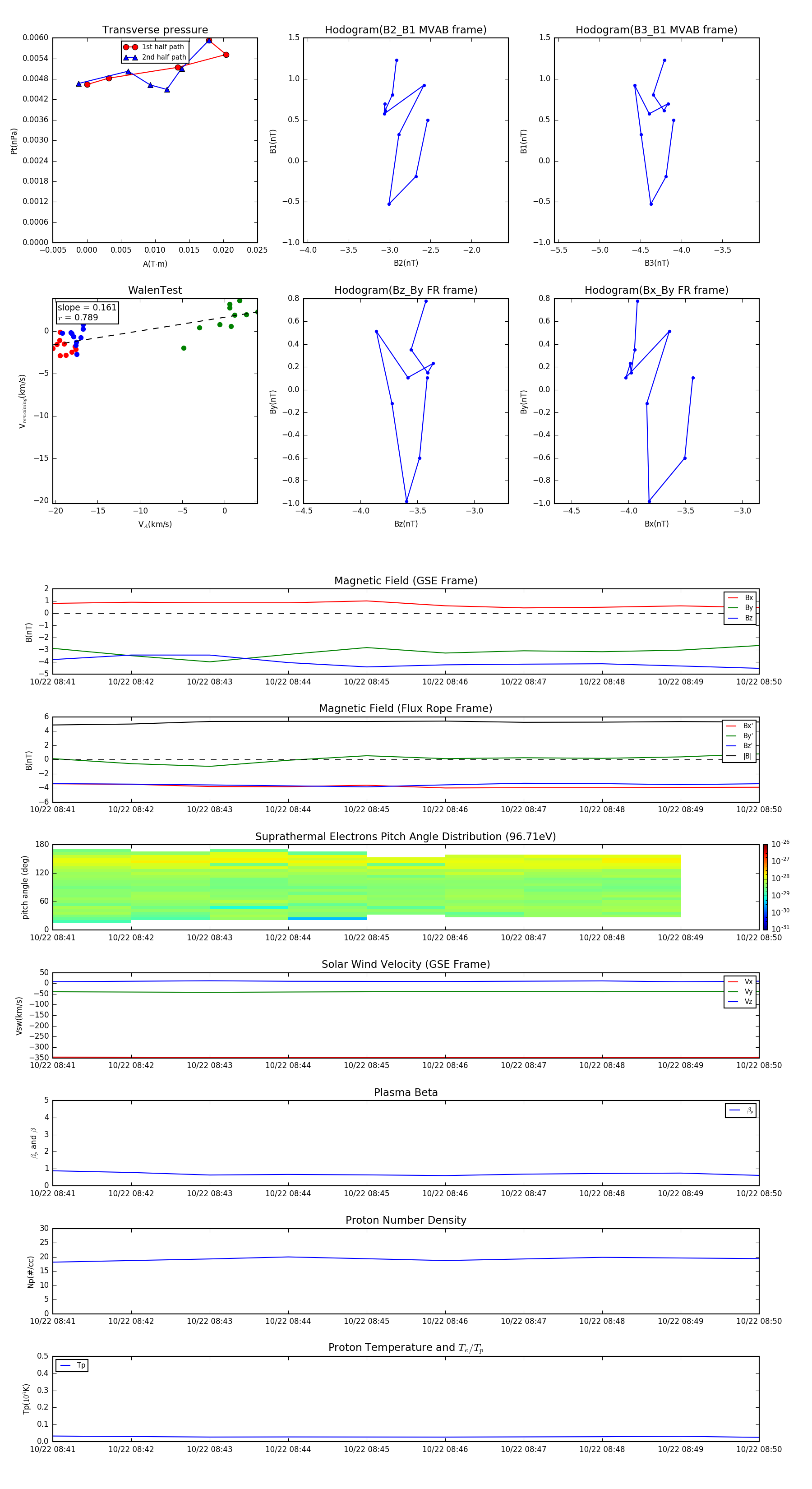Click the "B2(nT)" x-axis label
This screenshot has height=1489, width=812.
point(406,263)
